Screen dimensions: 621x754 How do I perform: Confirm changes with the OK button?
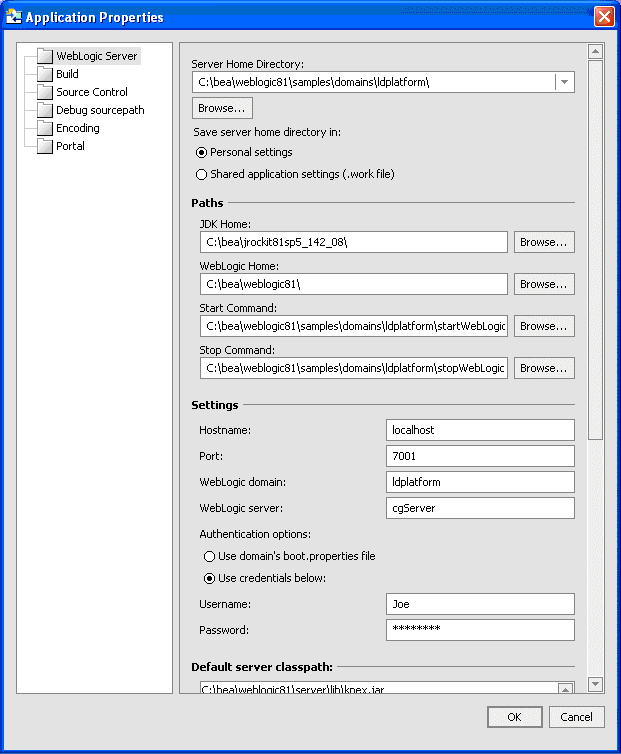coord(515,717)
